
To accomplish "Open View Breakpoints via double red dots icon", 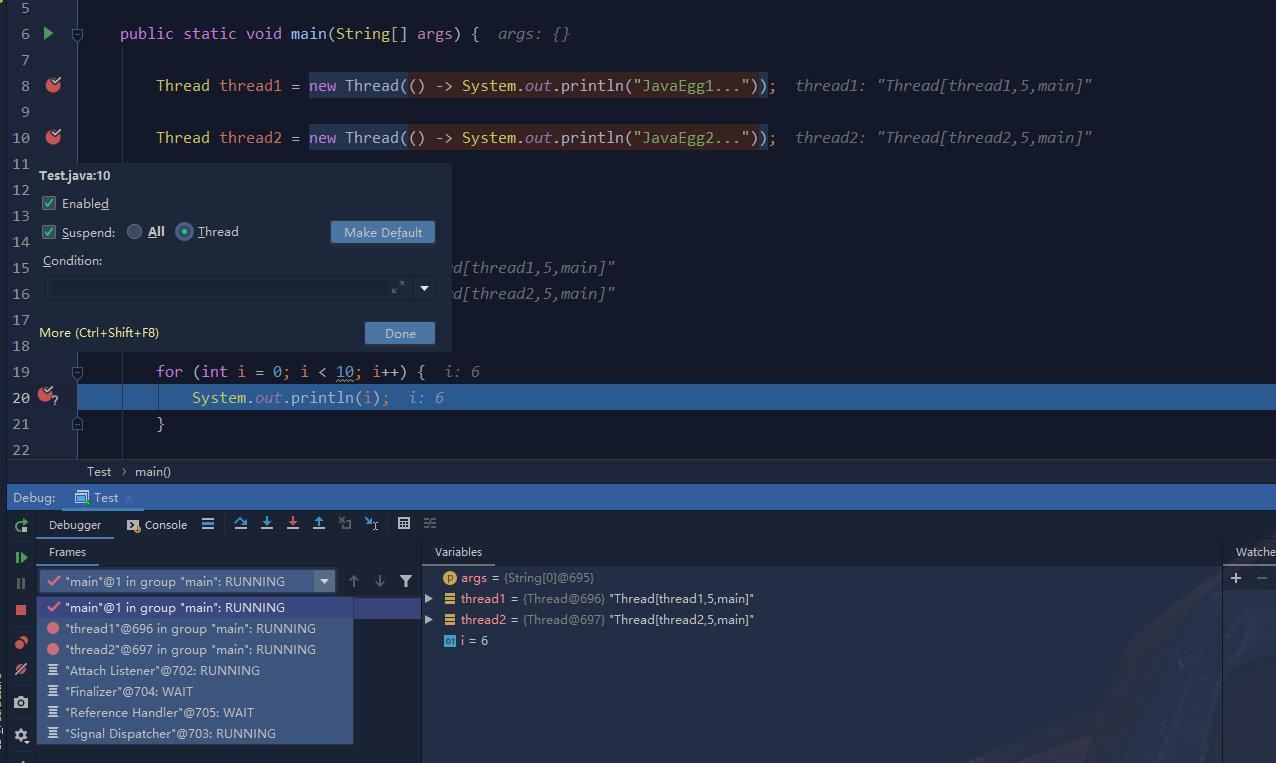I will [21, 643].
